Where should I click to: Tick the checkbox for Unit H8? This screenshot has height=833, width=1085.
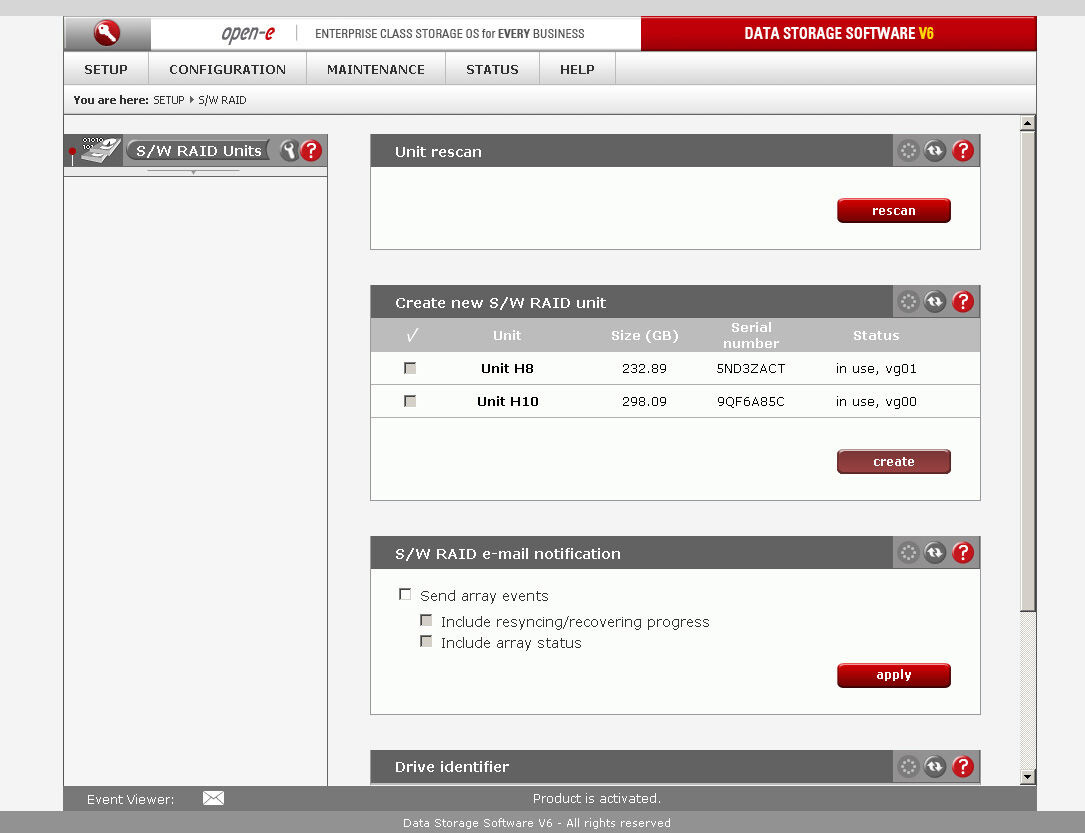(410, 368)
